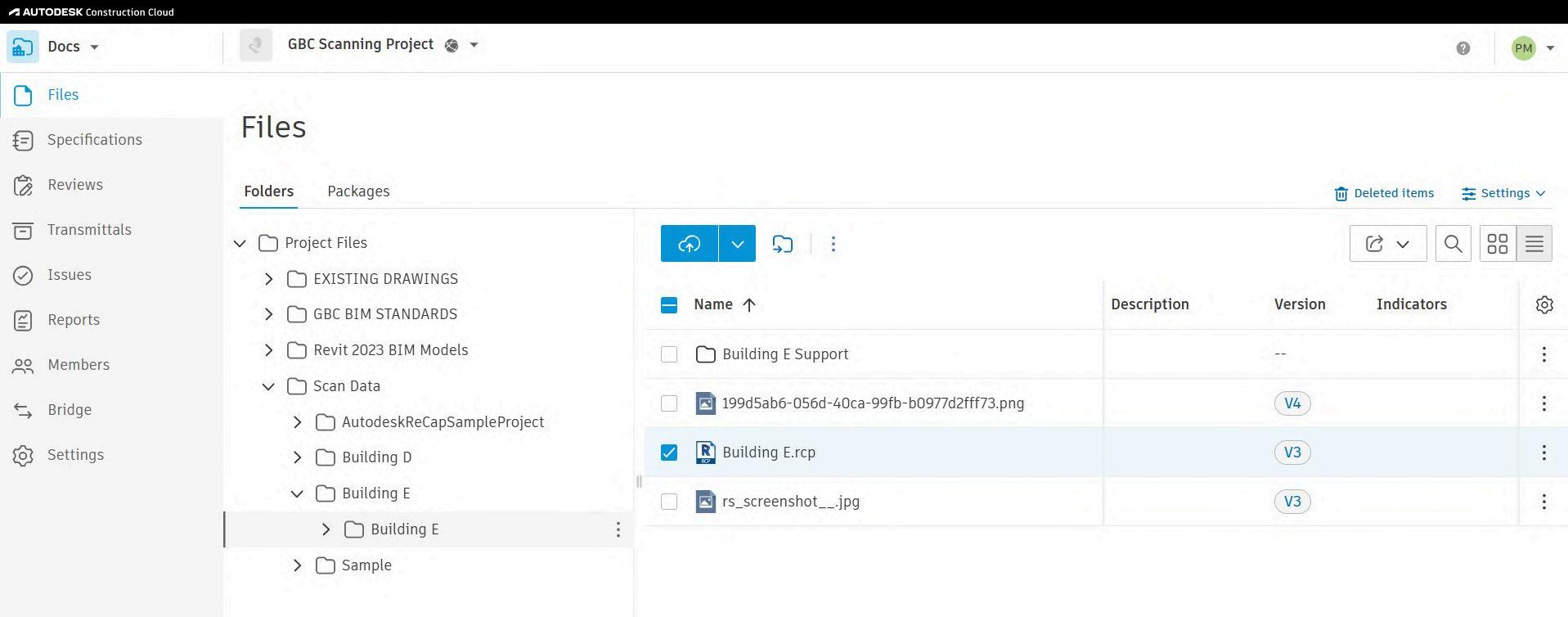Click the Autodesk Construction Cloud logo
The height and width of the screenshot is (617, 1568).
pos(92,11)
